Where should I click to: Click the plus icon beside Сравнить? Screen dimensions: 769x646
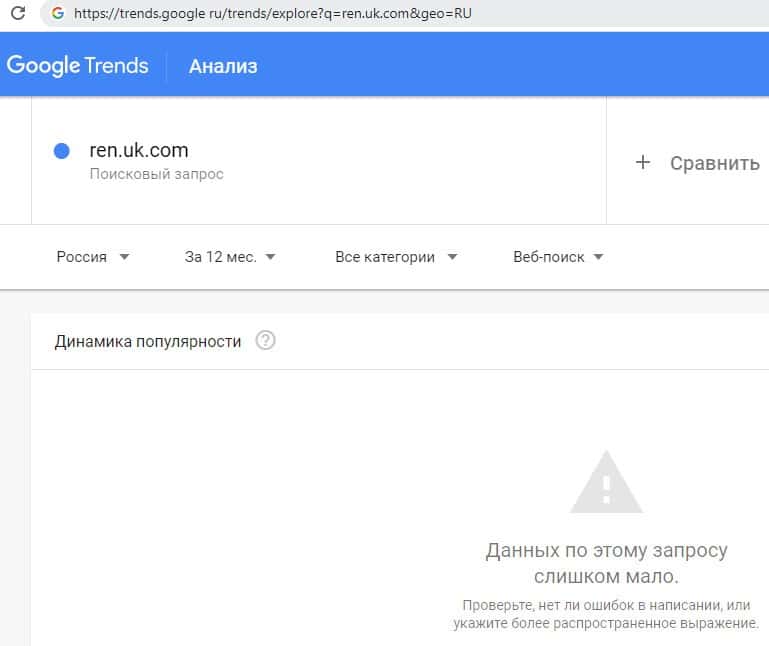coord(643,162)
